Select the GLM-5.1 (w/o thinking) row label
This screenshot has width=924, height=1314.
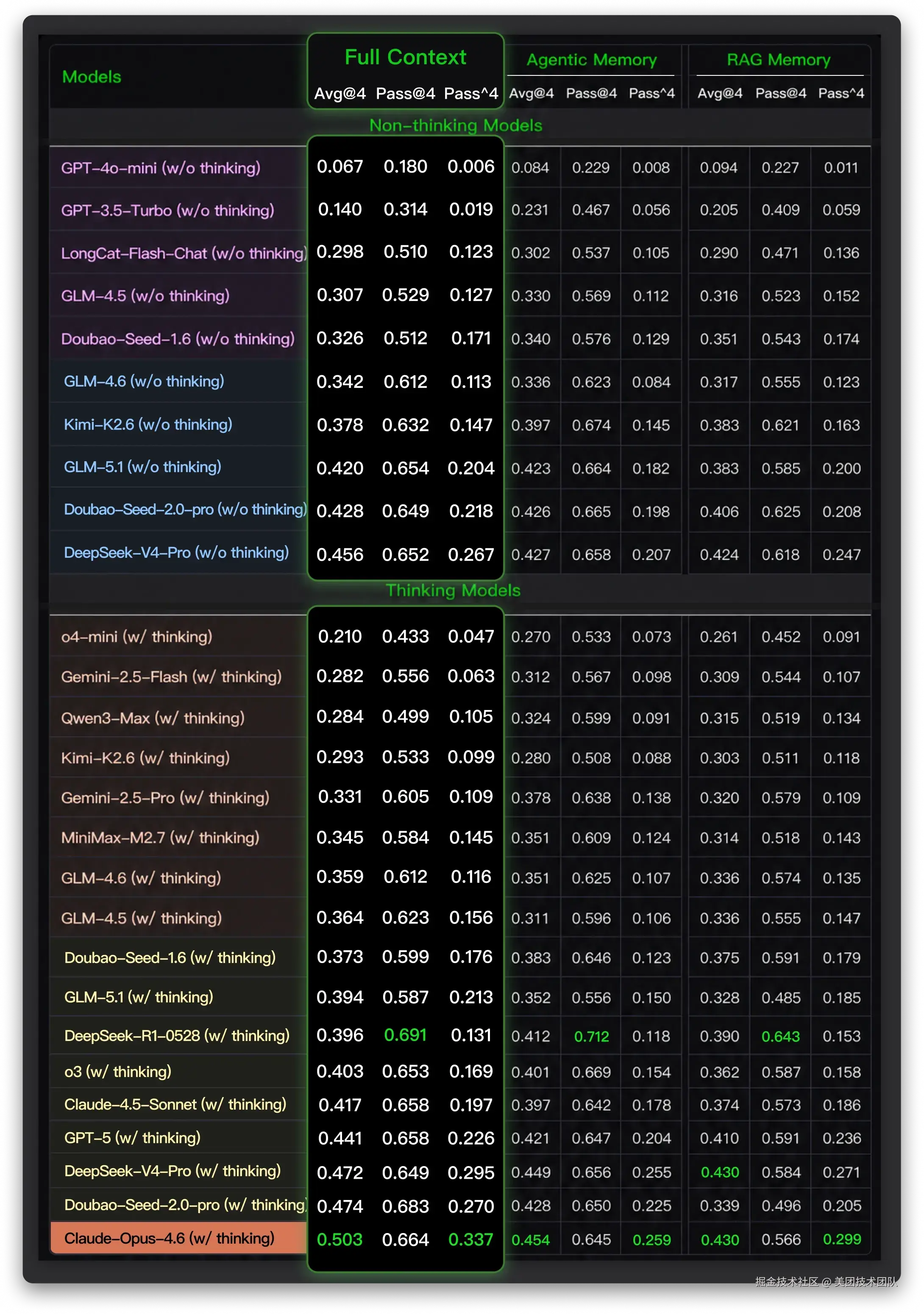pyautogui.click(x=142, y=467)
